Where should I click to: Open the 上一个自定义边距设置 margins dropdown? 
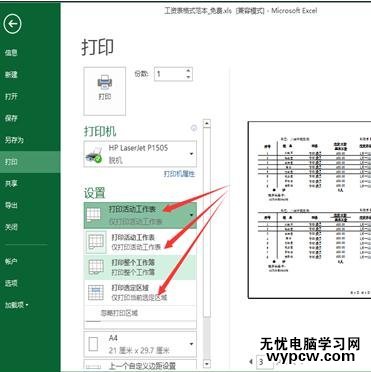pyautogui.click(x=140, y=365)
